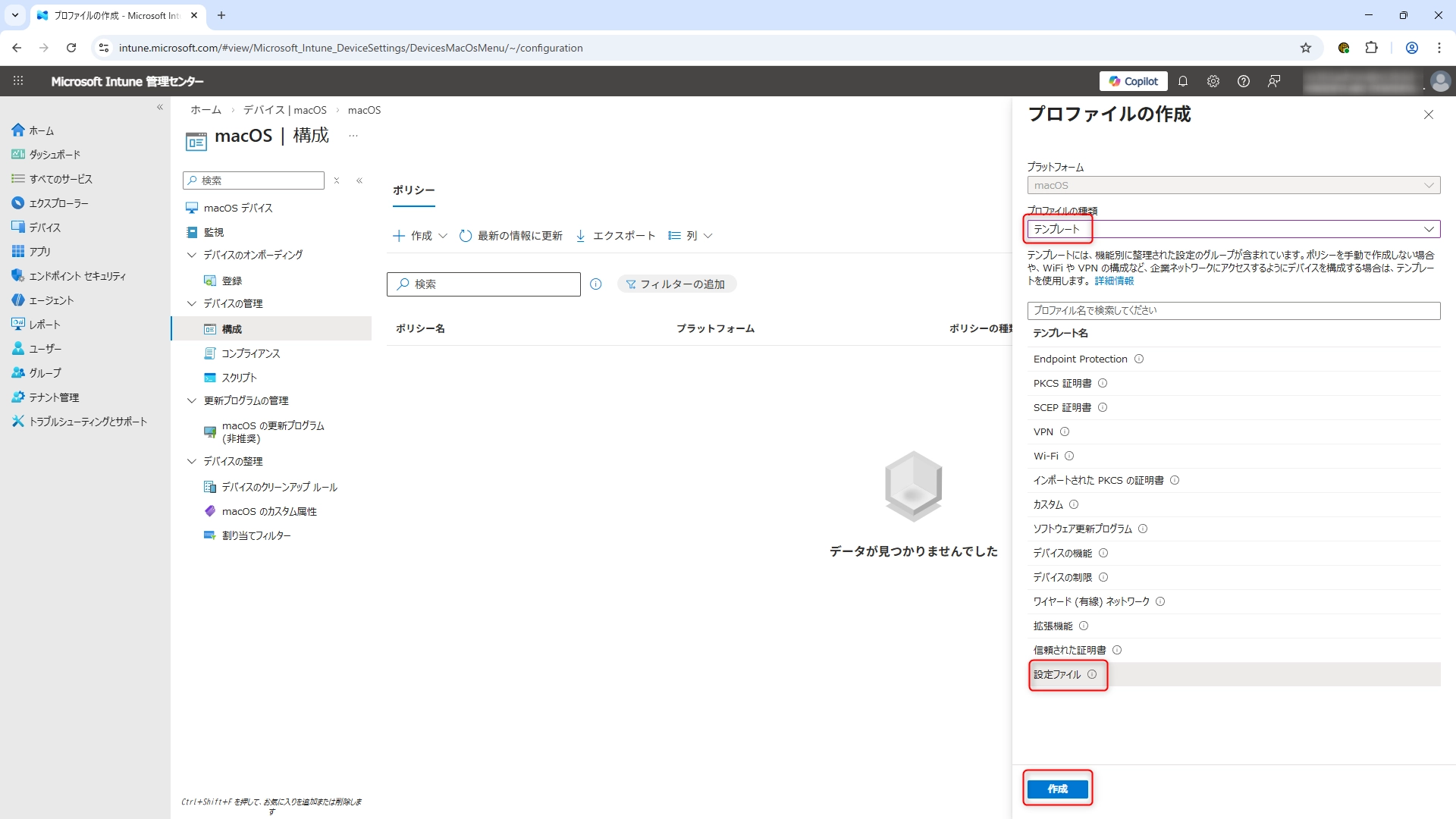1456x819 pixels.
Task: Open the 詳細情報 link
Action: (1114, 281)
